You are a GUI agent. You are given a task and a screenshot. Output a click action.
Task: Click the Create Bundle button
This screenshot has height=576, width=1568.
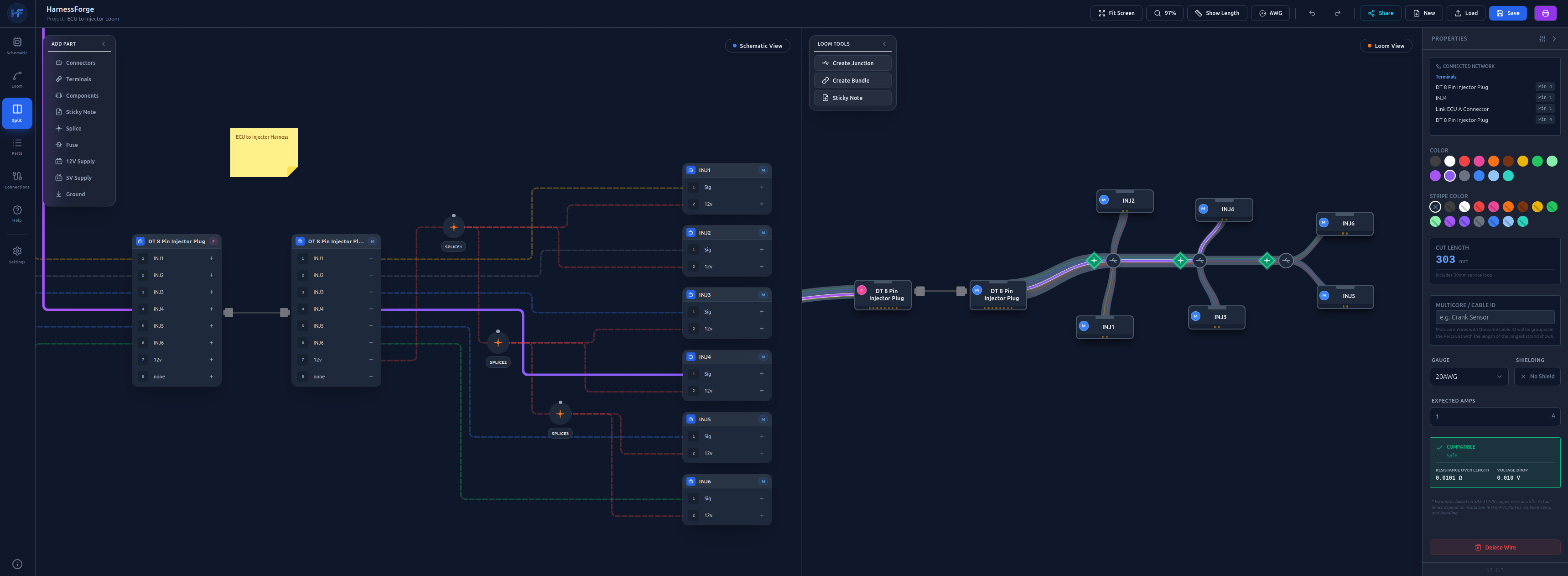point(852,80)
